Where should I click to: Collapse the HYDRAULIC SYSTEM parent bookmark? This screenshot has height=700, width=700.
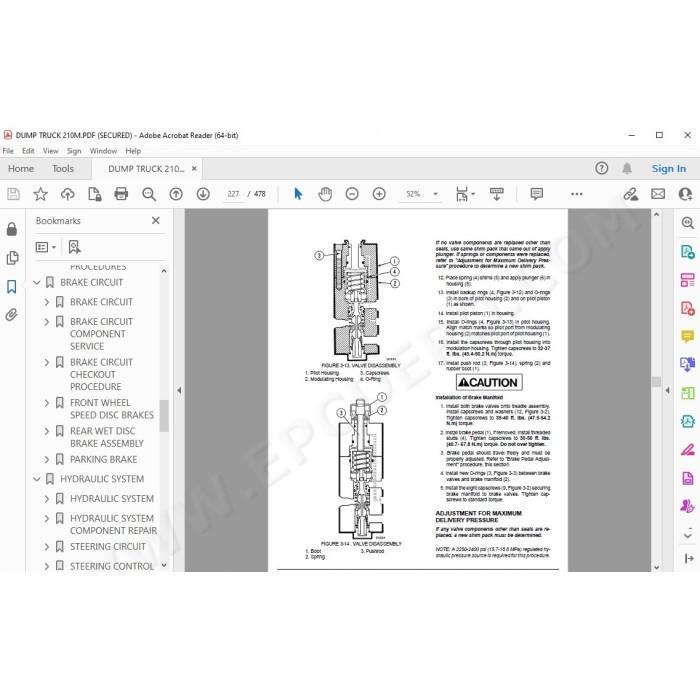(x=37, y=479)
